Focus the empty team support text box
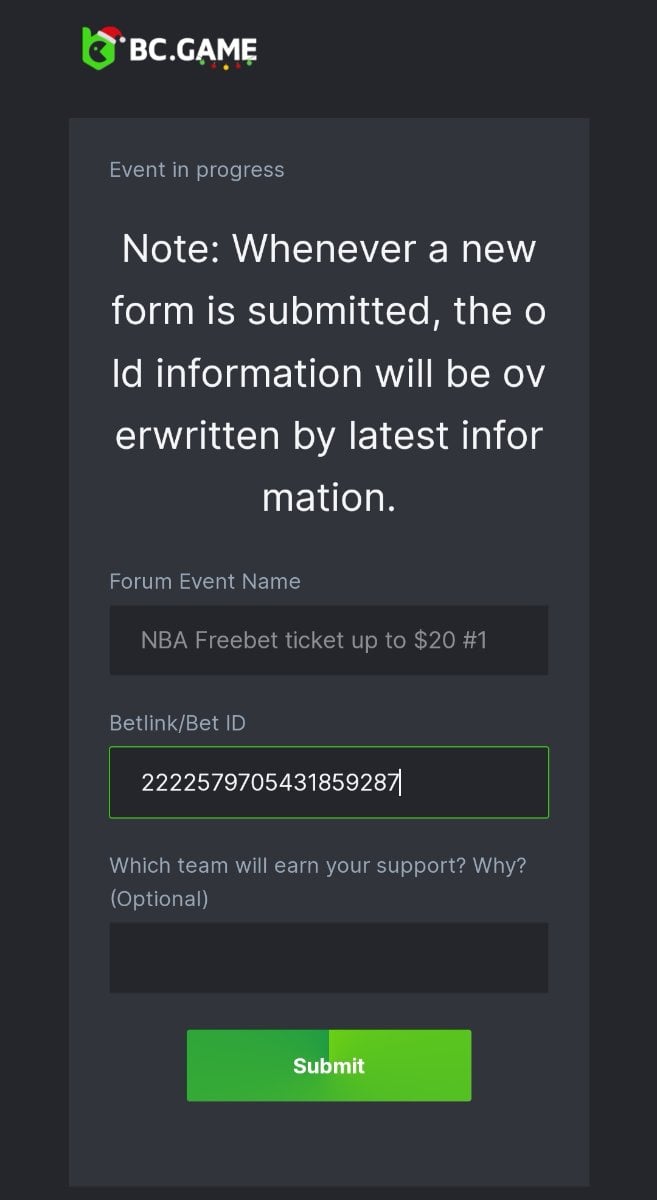 328,958
